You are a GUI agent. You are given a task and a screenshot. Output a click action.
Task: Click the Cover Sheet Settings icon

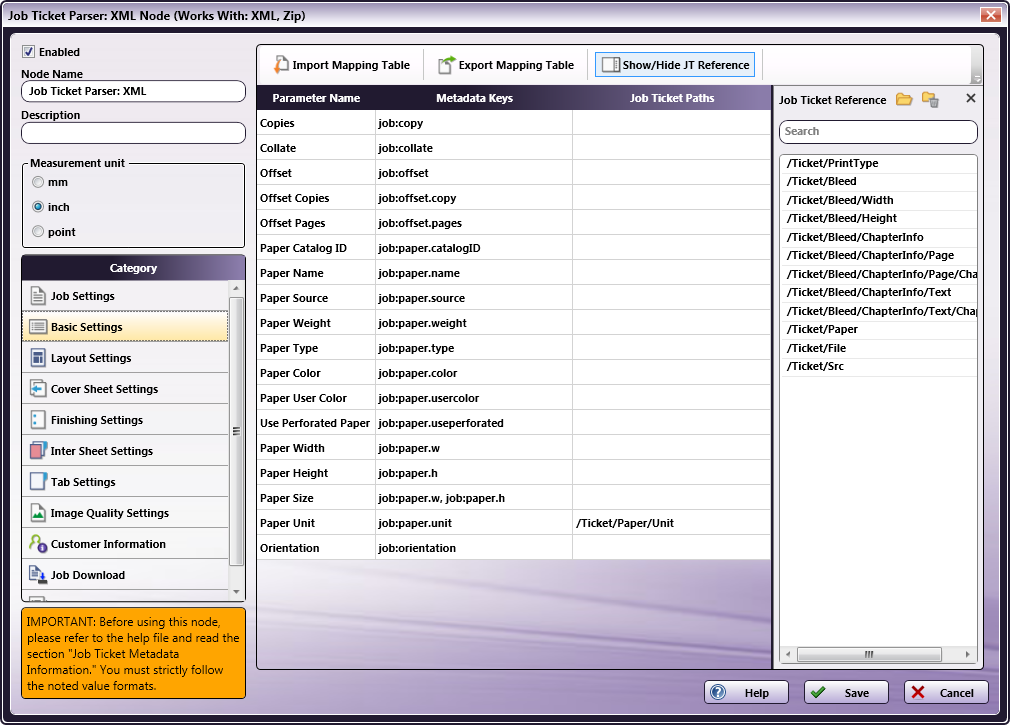coord(38,389)
